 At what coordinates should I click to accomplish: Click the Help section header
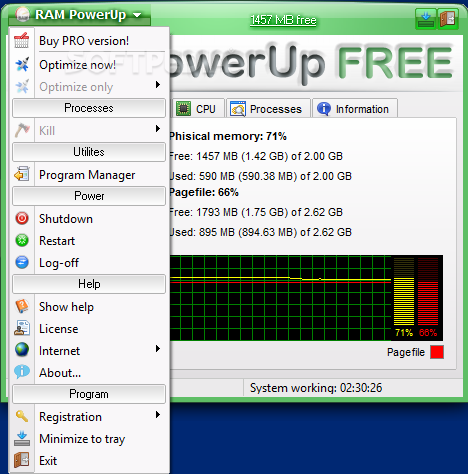click(89, 284)
